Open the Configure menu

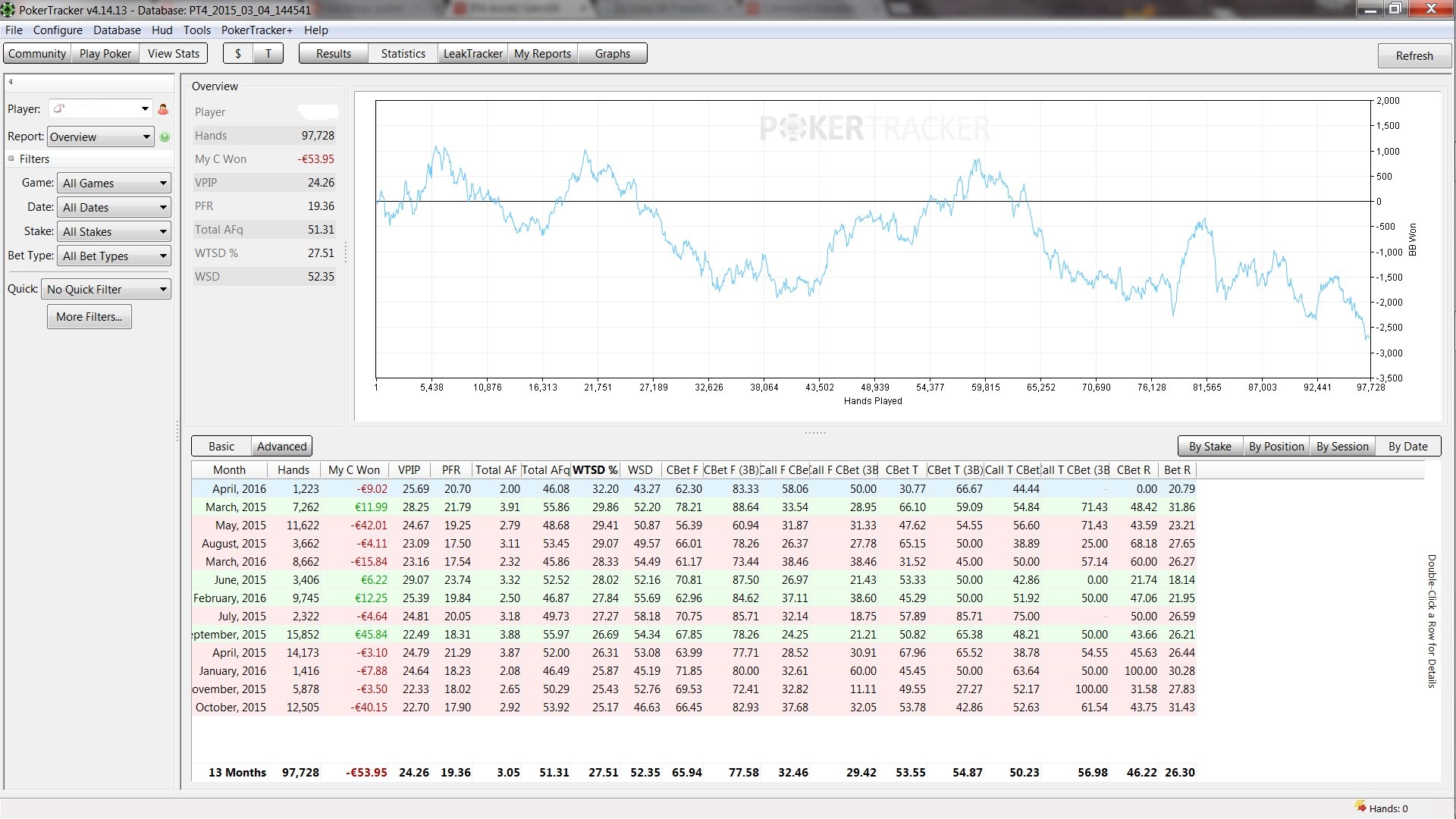point(58,30)
